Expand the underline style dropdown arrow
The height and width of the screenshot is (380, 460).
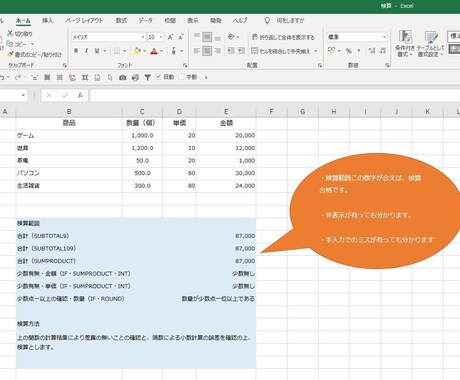[x=104, y=51]
